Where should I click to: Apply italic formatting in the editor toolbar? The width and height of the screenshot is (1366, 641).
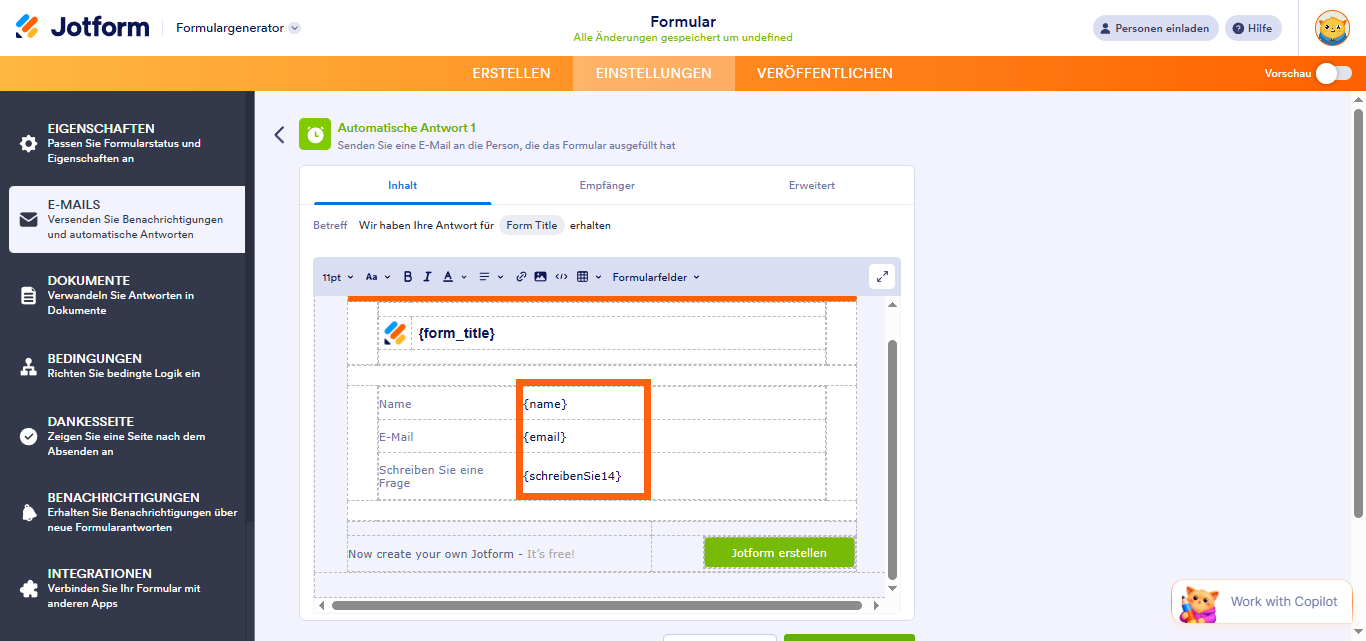point(427,277)
